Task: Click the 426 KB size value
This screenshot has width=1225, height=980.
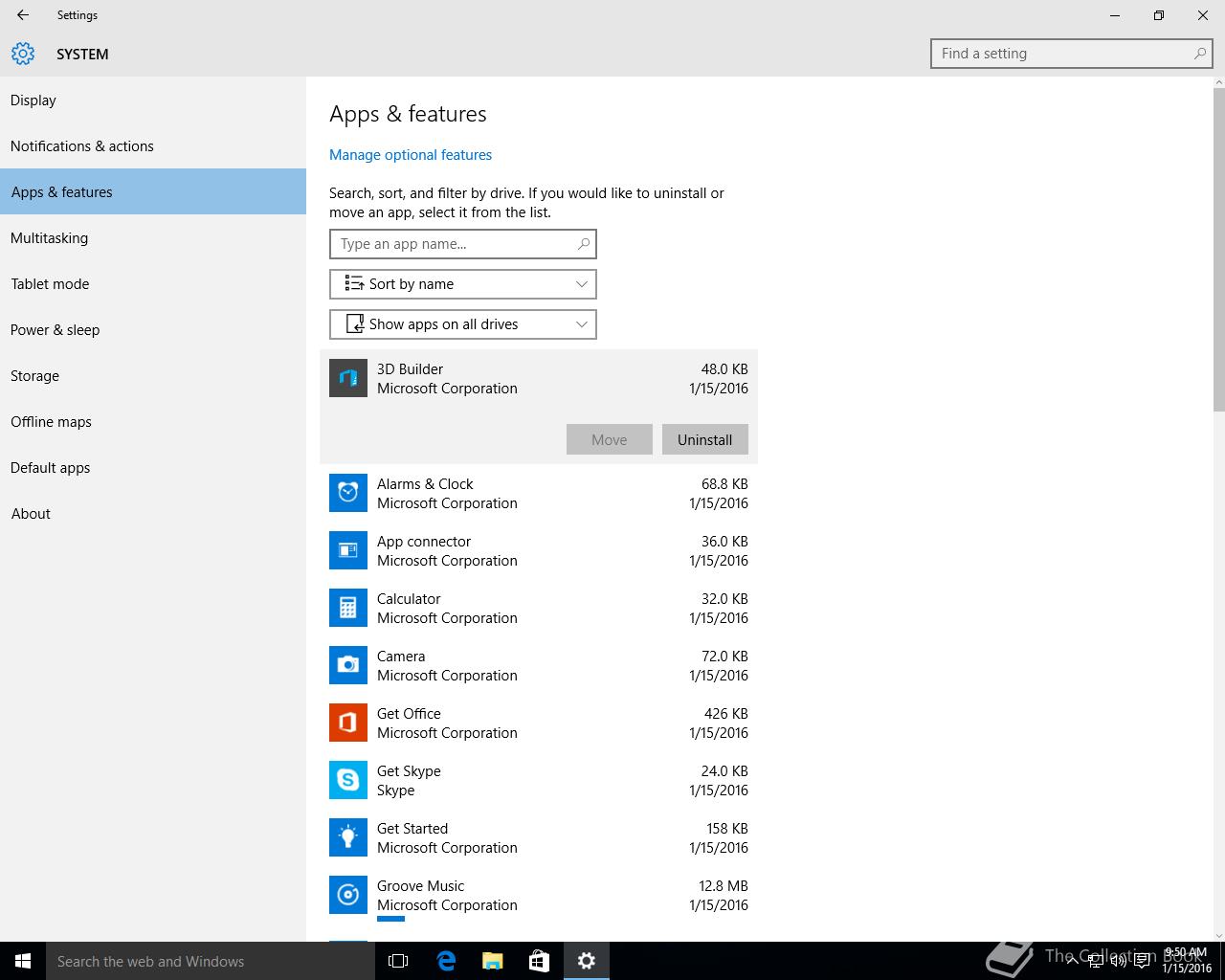Action: 726,714
